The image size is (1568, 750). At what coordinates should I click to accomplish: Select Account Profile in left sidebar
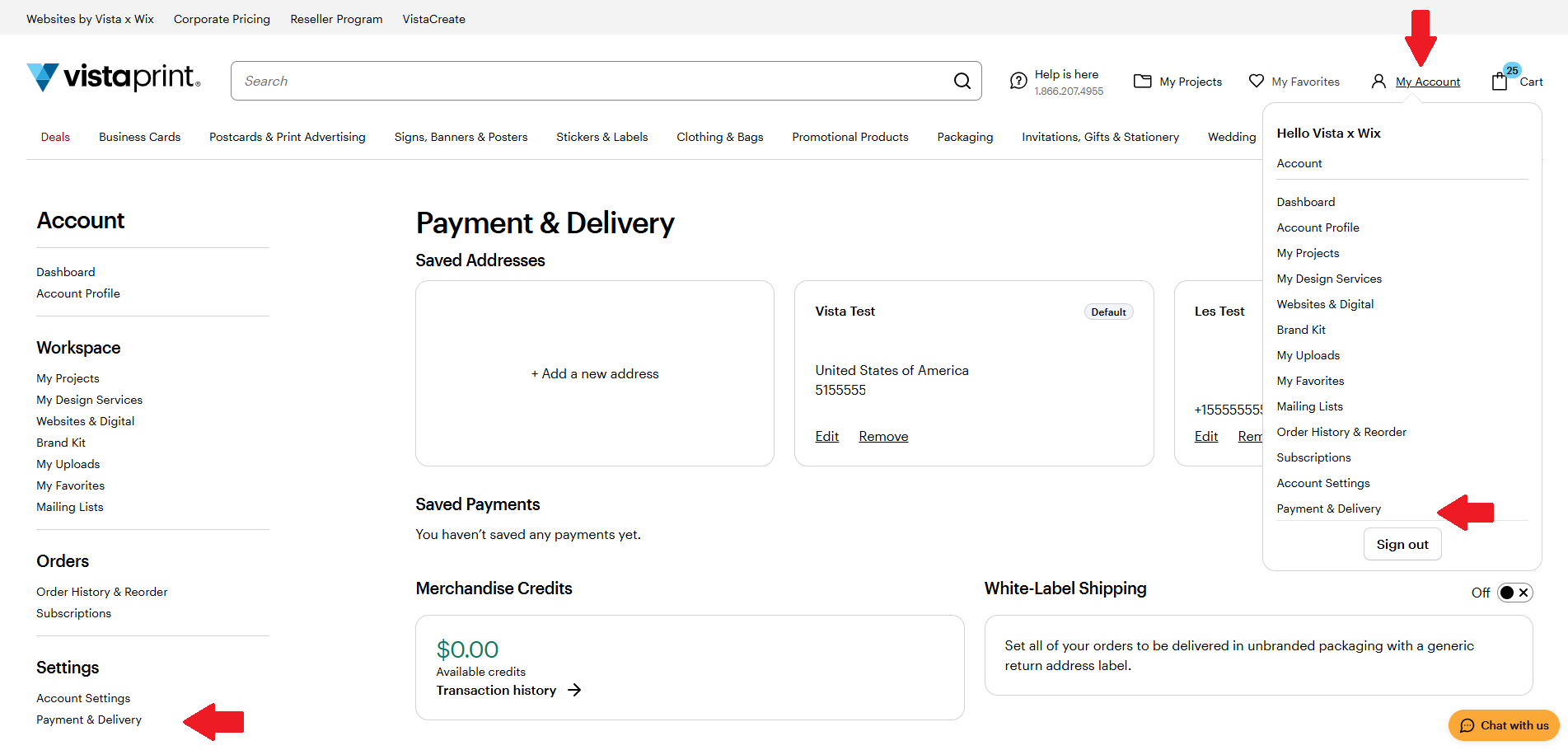78,293
